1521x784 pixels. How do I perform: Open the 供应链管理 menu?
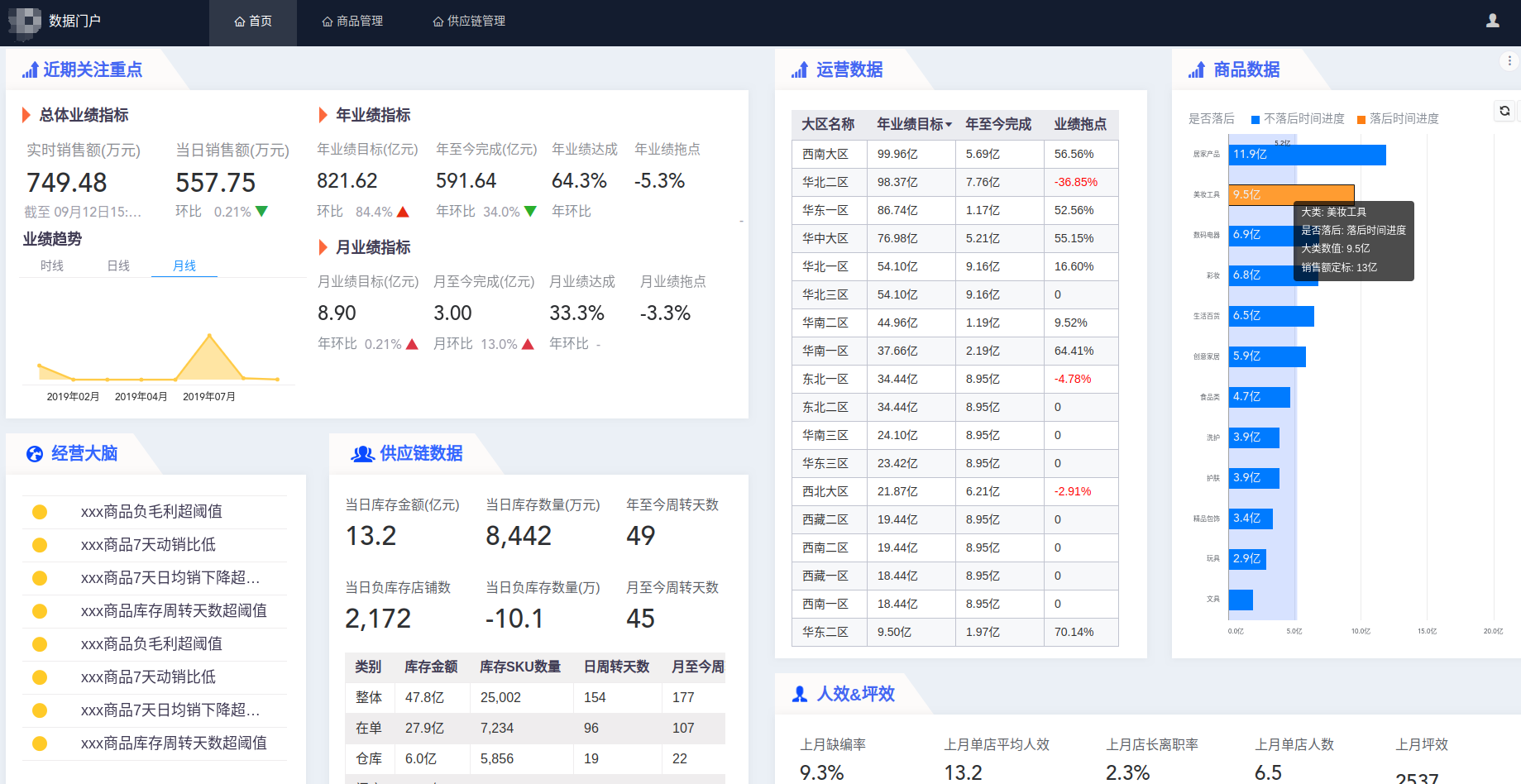click(x=469, y=22)
